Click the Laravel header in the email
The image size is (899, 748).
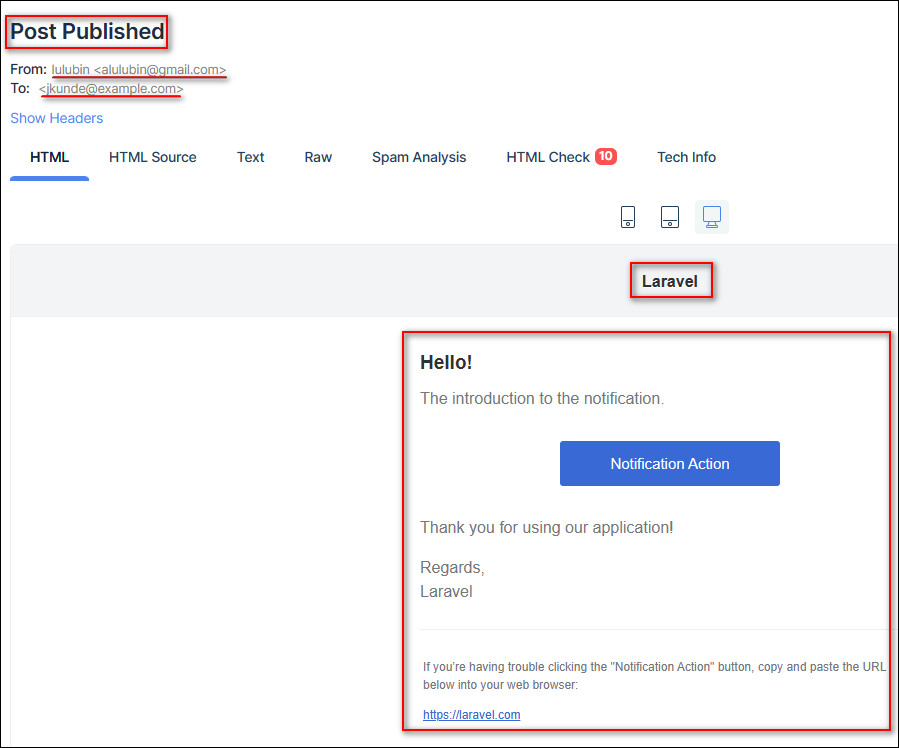coord(670,281)
